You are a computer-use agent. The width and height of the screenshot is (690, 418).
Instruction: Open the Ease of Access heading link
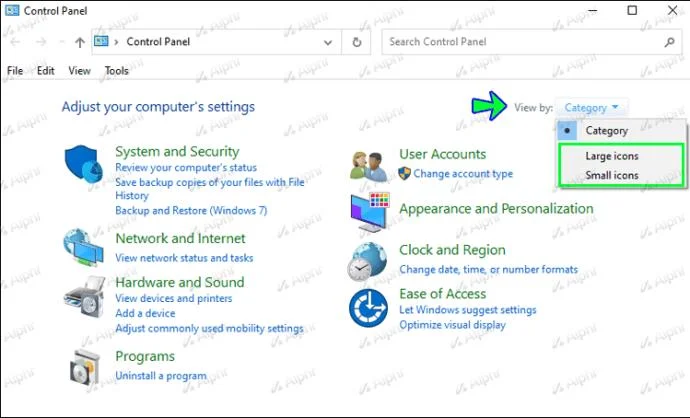point(443,294)
